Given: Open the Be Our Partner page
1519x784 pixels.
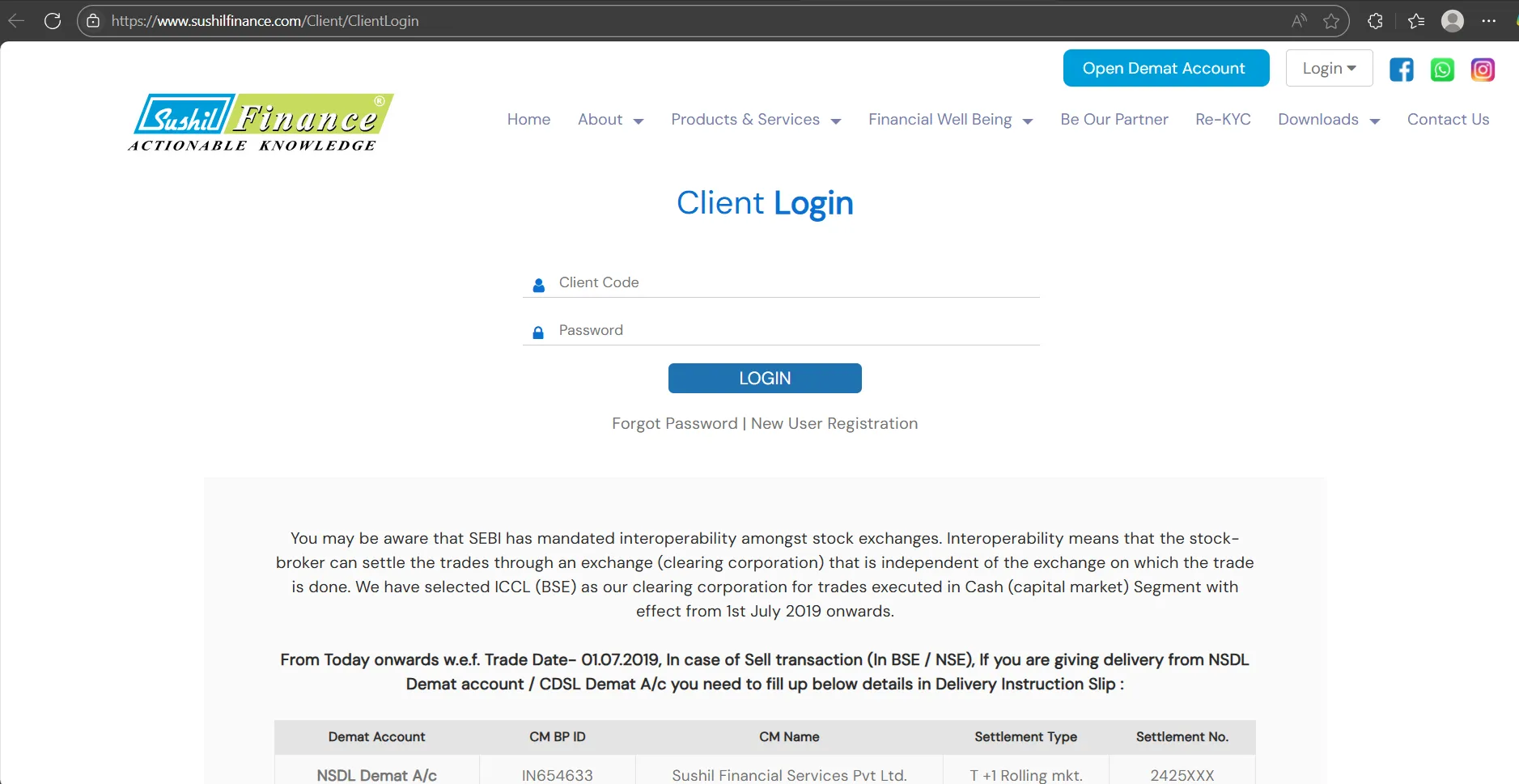Looking at the screenshot, I should (1114, 120).
